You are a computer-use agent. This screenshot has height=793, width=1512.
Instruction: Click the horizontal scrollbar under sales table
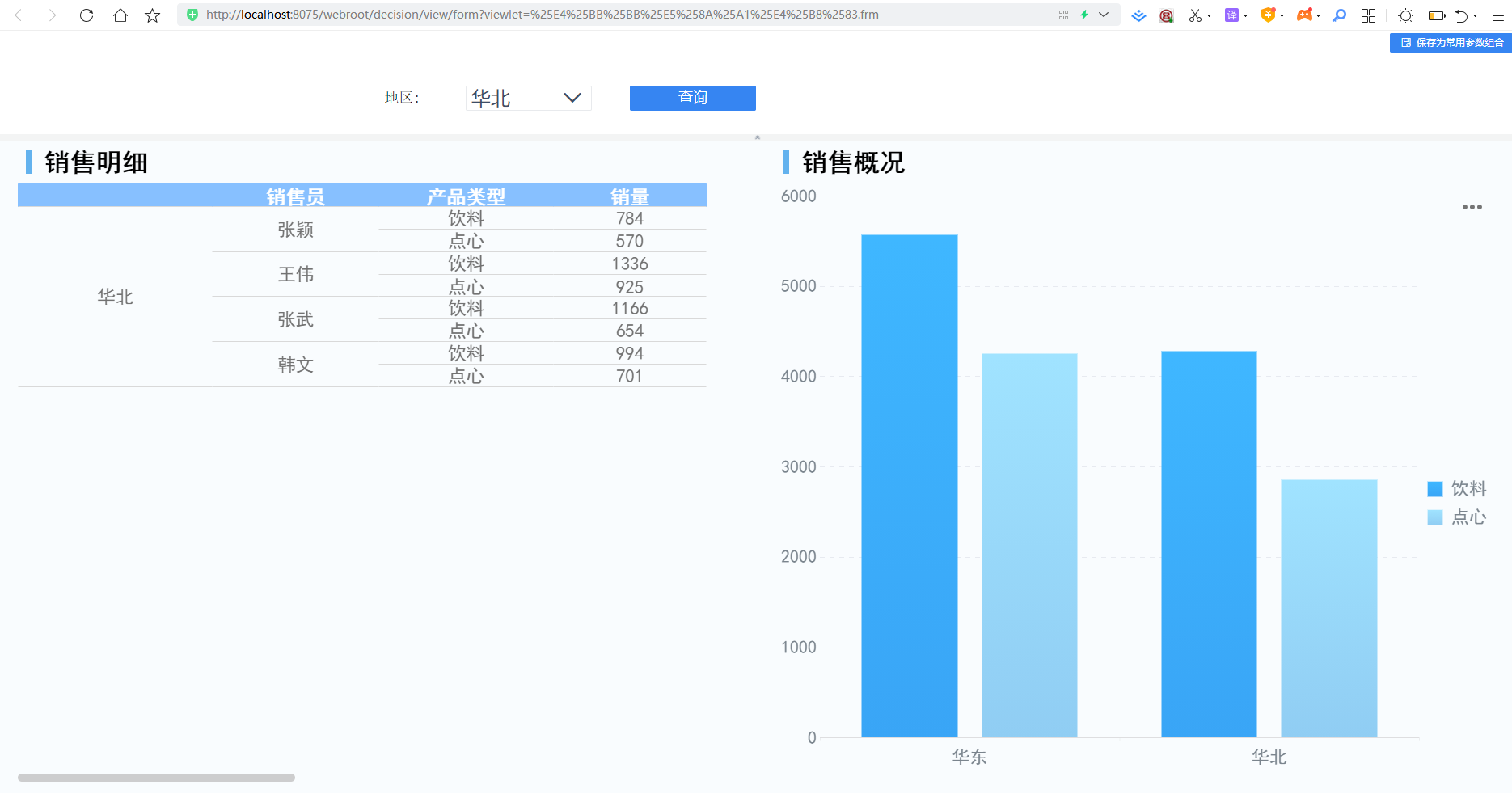coord(156,778)
